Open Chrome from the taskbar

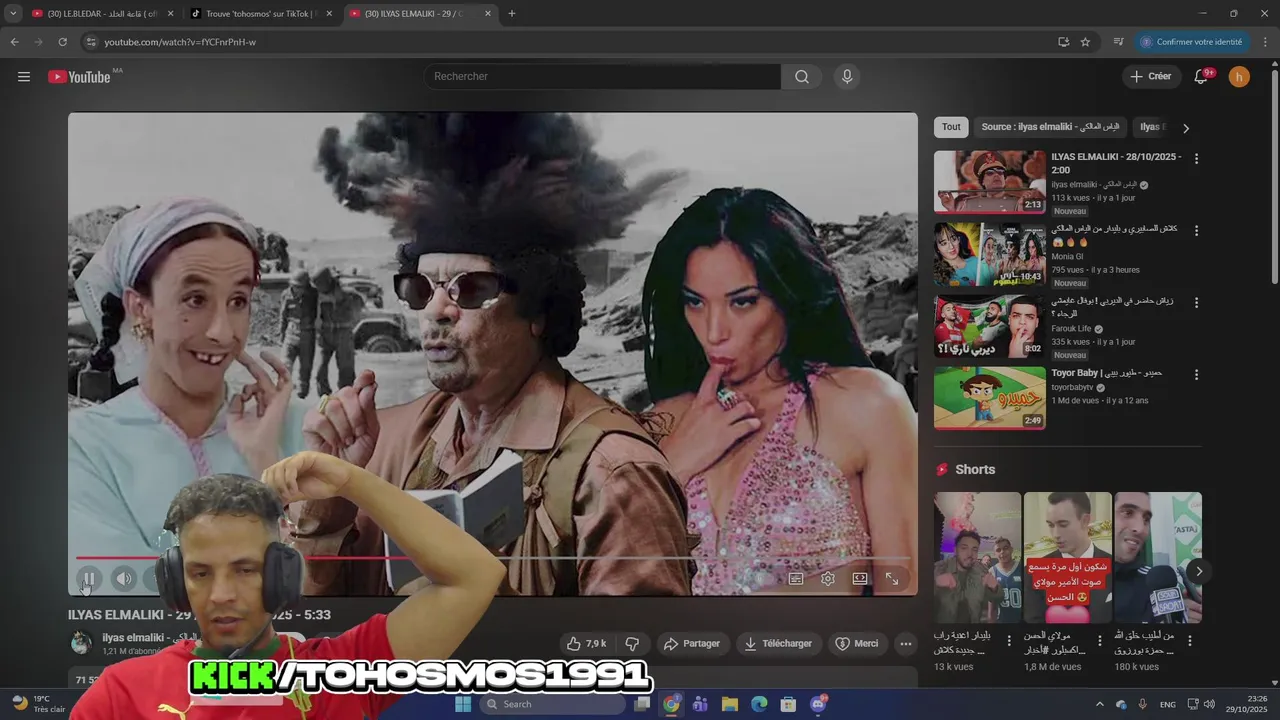click(x=671, y=704)
